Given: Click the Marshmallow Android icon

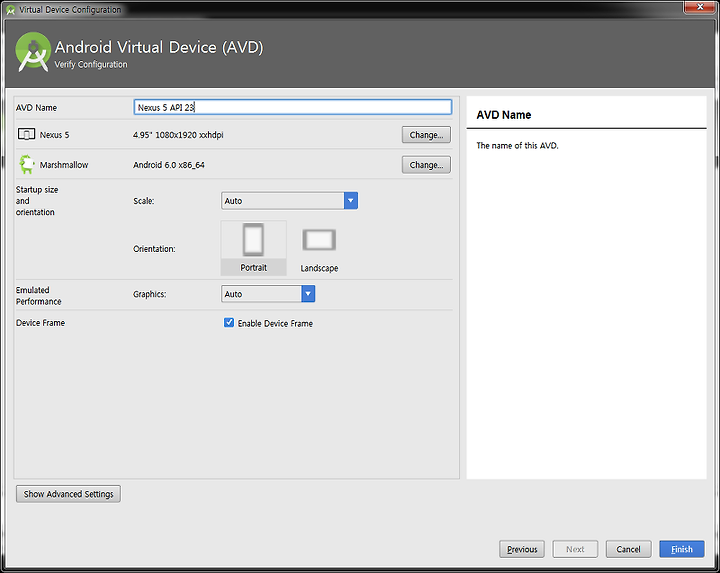Looking at the screenshot, I should click(x=27, y=164).
